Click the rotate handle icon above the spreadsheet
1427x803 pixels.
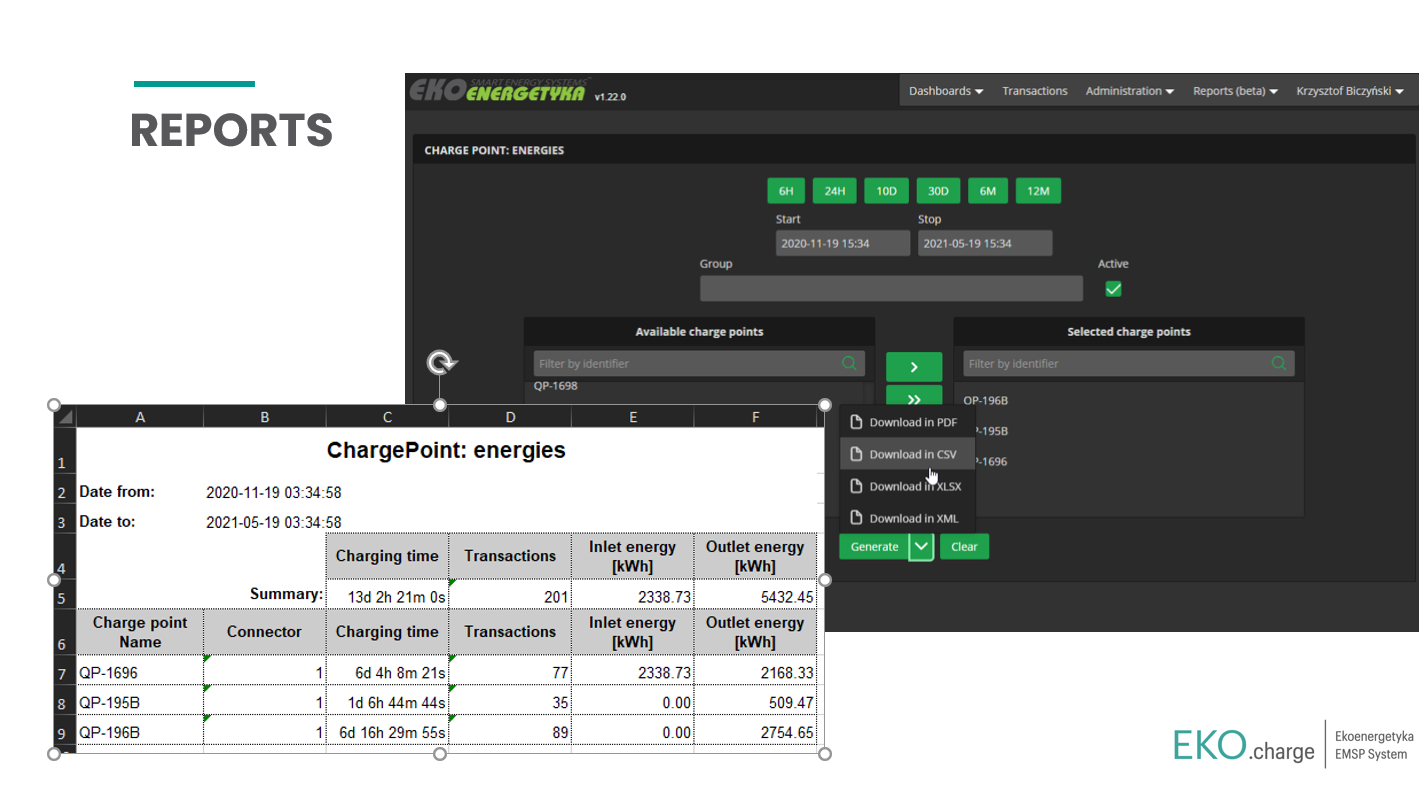[439, 362]
